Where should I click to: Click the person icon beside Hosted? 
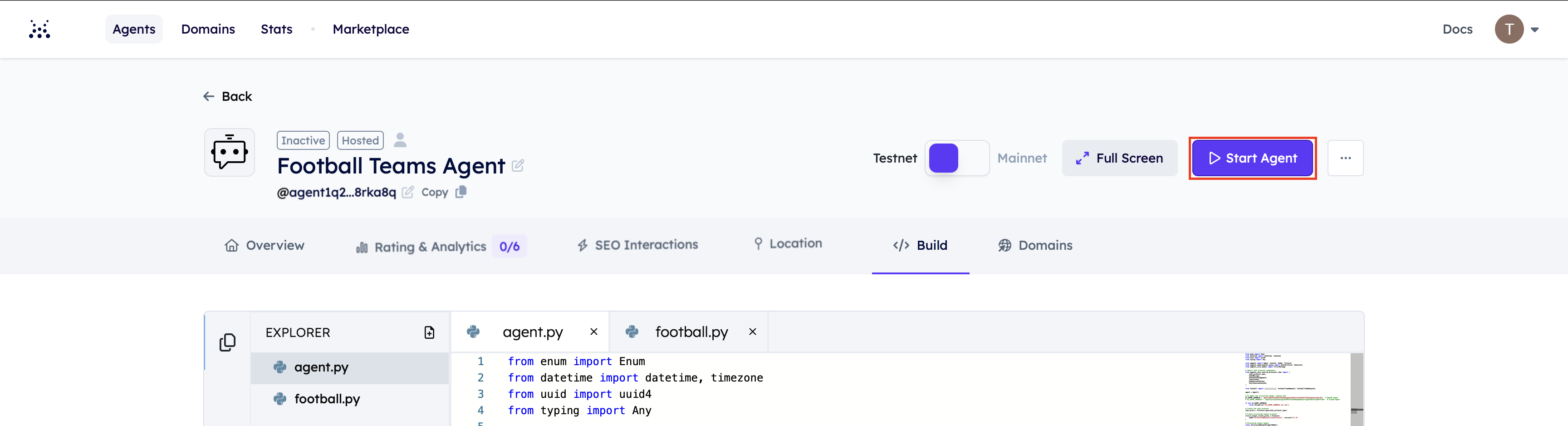pos(400,140)
